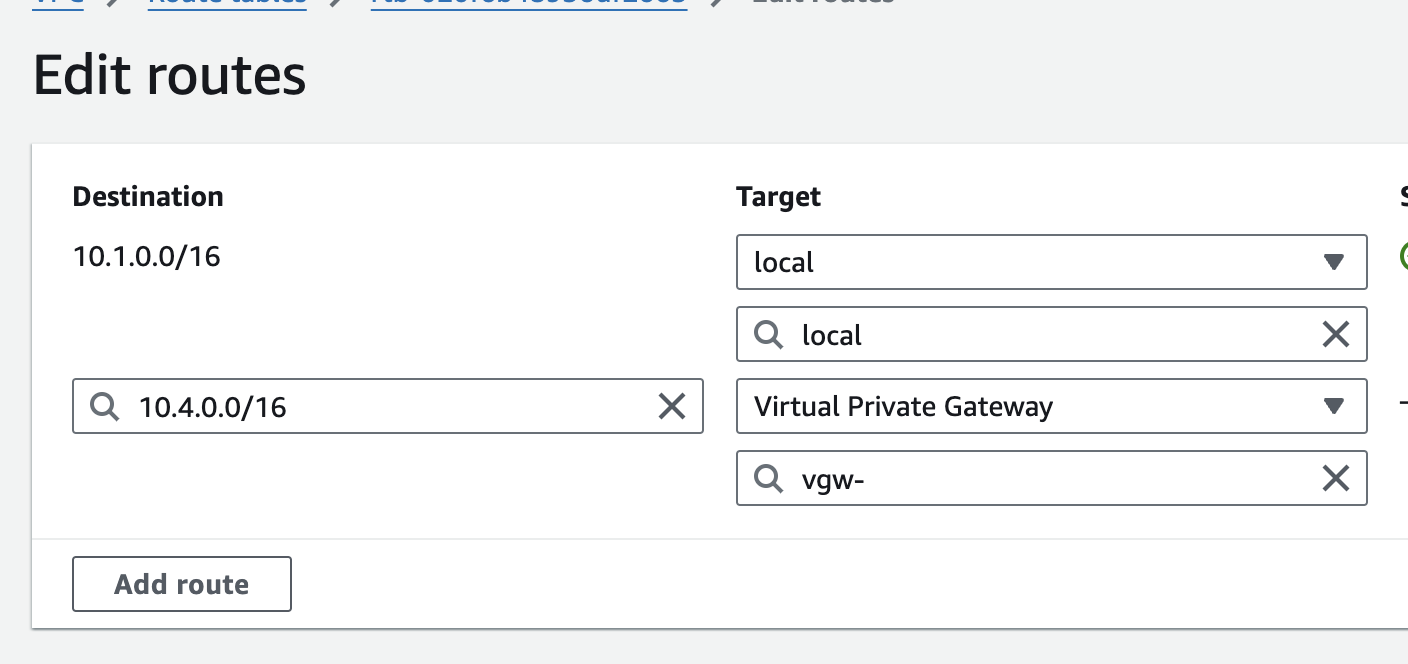1408x664 pixels.
Task: Click search icon in 10.4.0.0/16 field
Action: click(x=104, y=406)
